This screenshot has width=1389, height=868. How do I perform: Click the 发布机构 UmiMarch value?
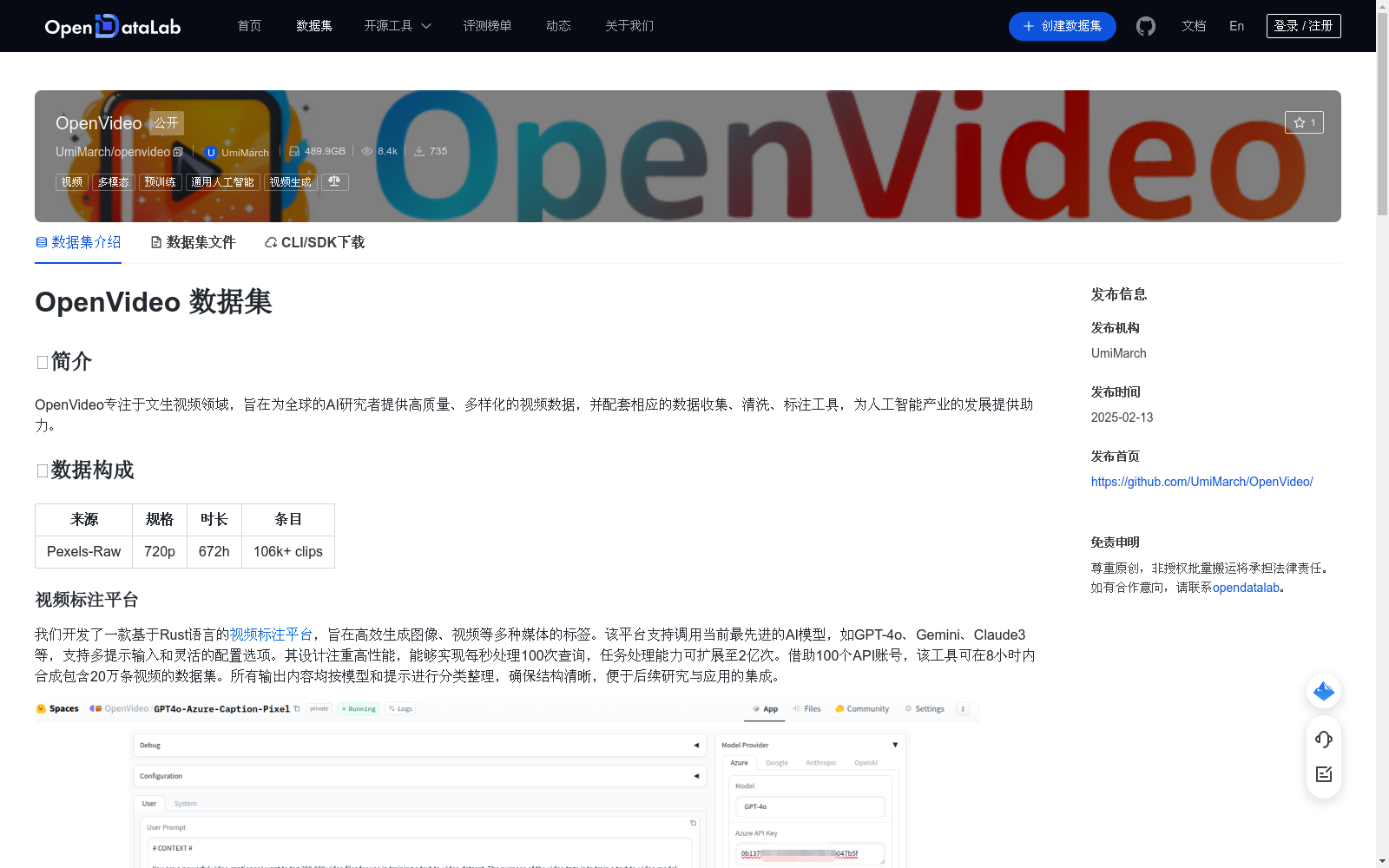(x=1118, y=353)
